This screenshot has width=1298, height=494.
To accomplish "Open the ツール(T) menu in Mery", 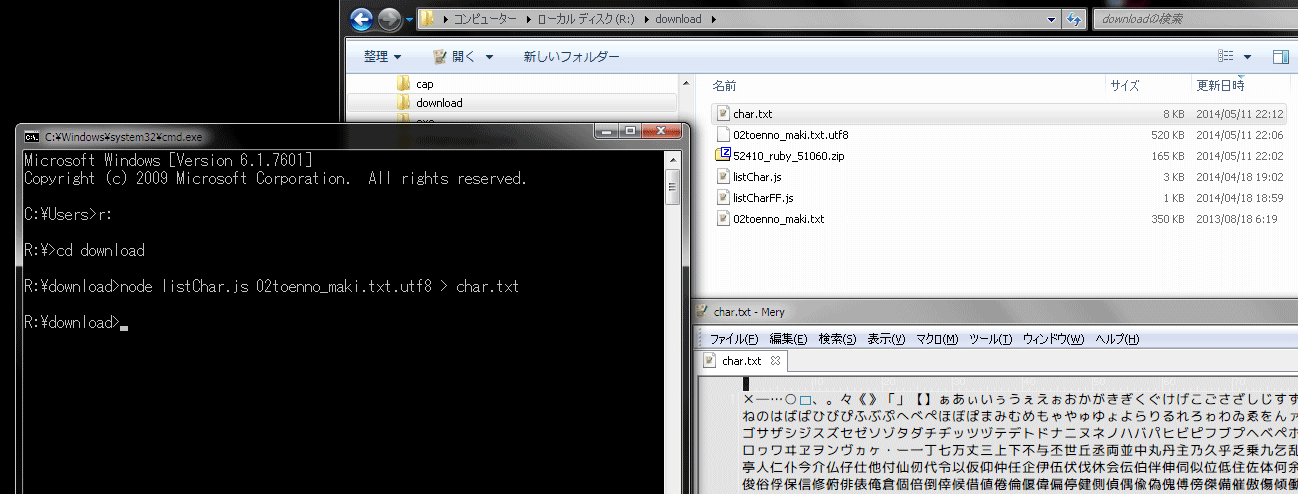I will pyautogui.click(x=992, y=339).
